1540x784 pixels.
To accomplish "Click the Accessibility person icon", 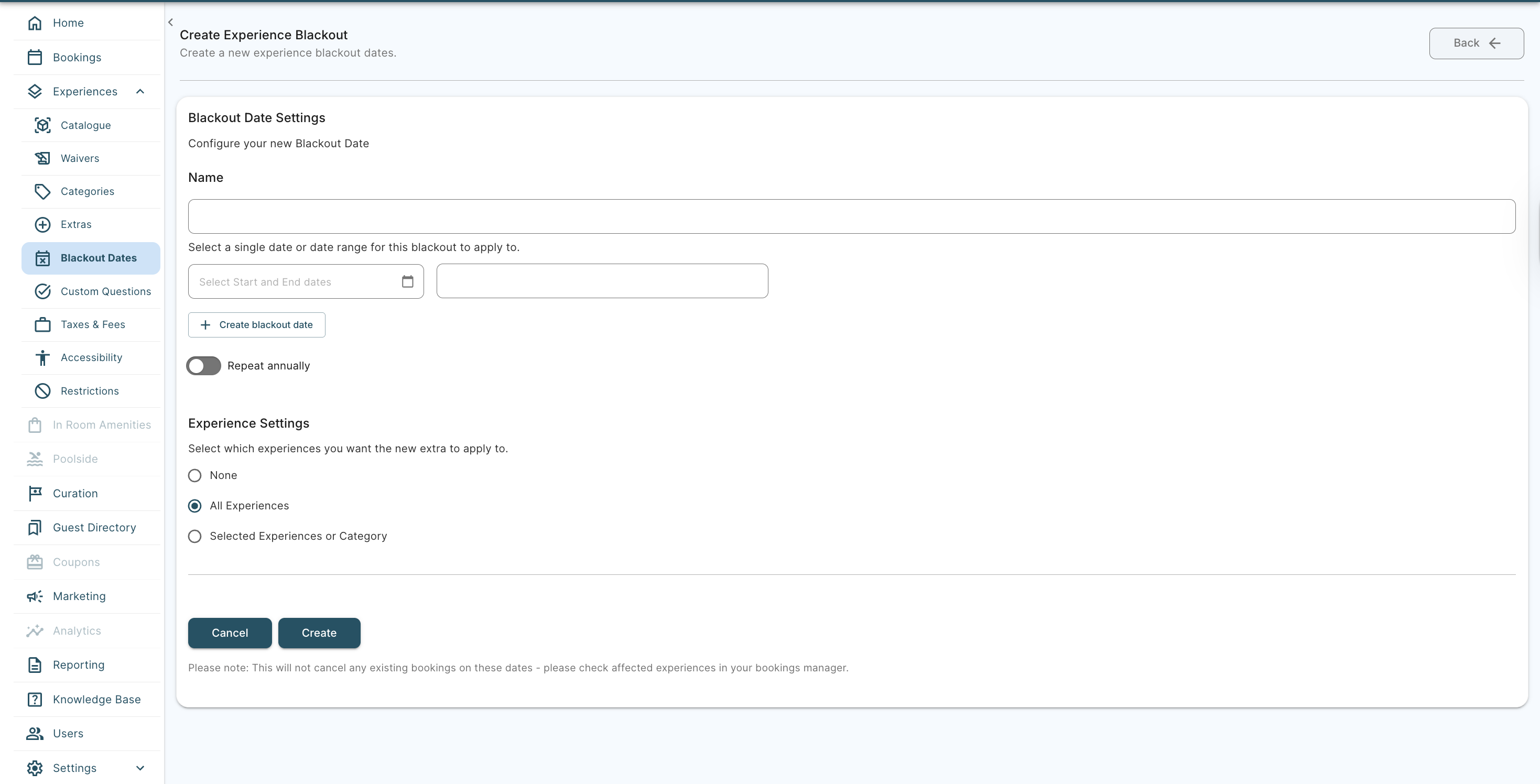I will (42, 357).
